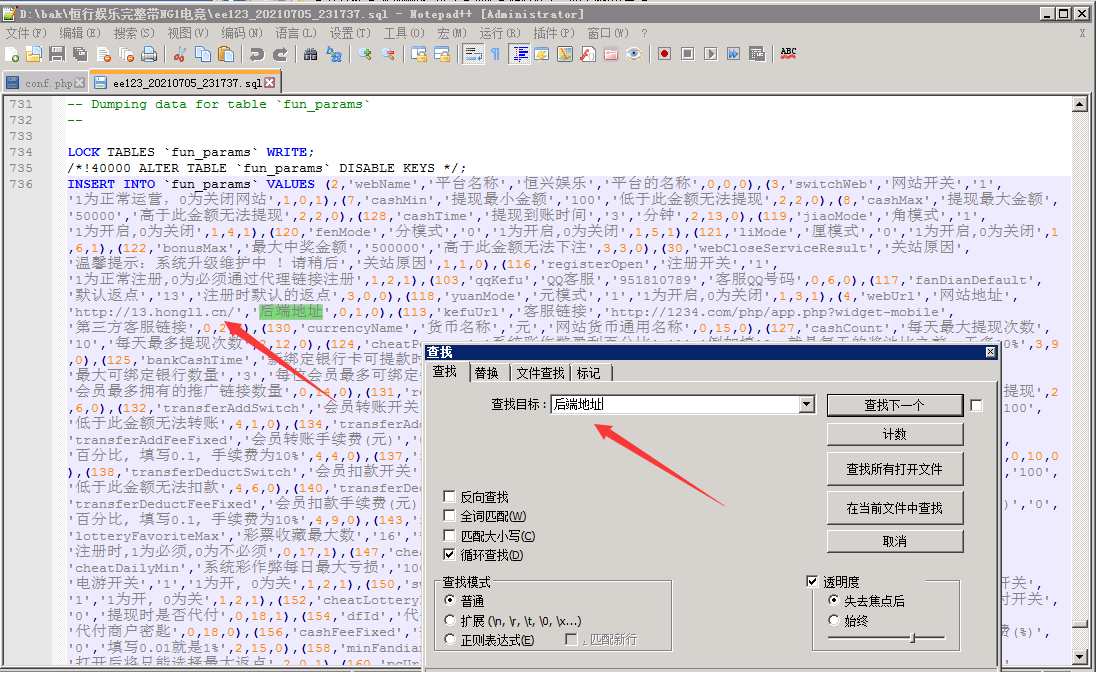
Task: Click into the 查找目标 search text field
Action: pos(676,405)
